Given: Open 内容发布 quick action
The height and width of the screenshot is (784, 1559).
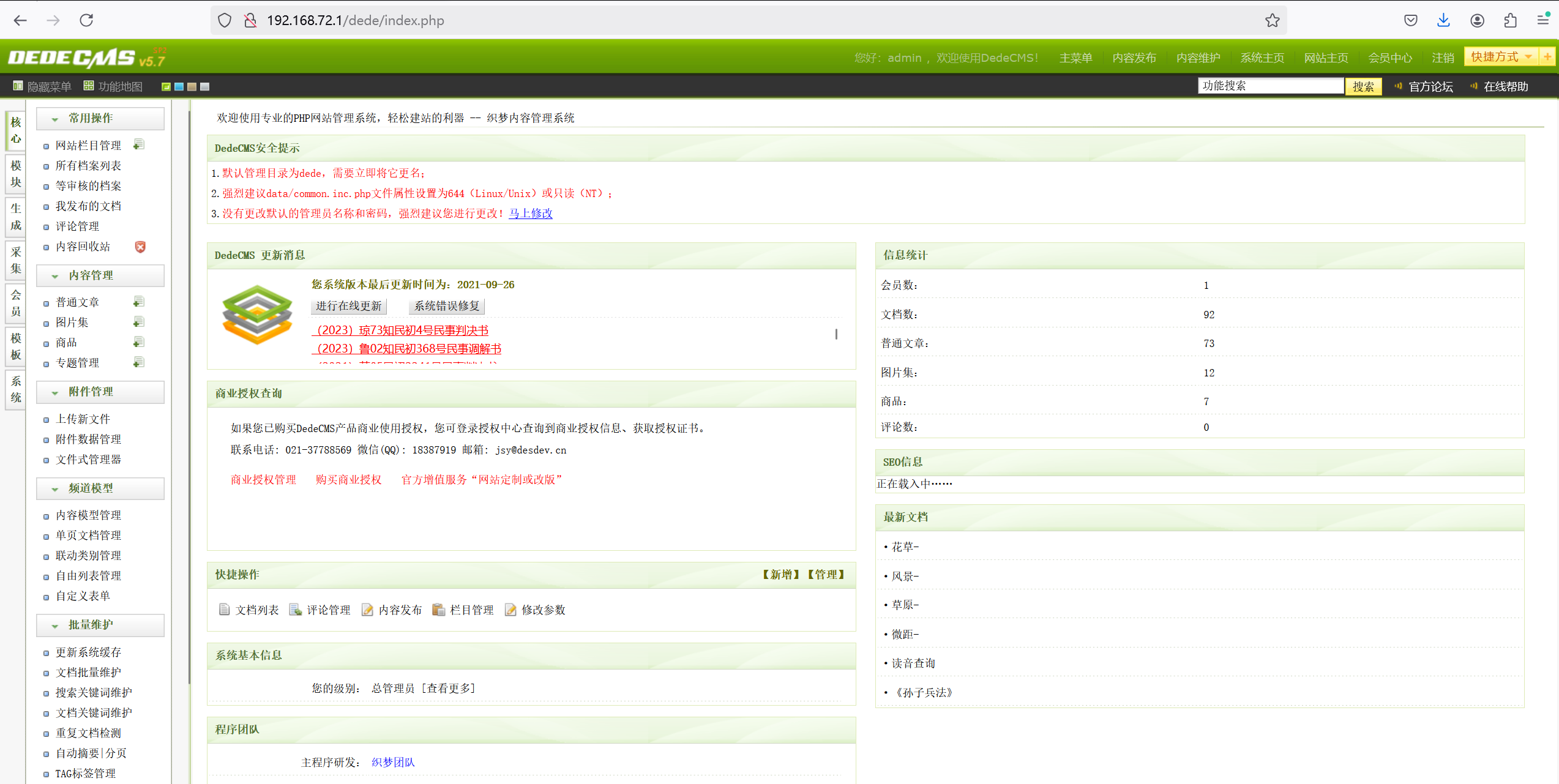Looking at the screenshot, I should point(392,610).
